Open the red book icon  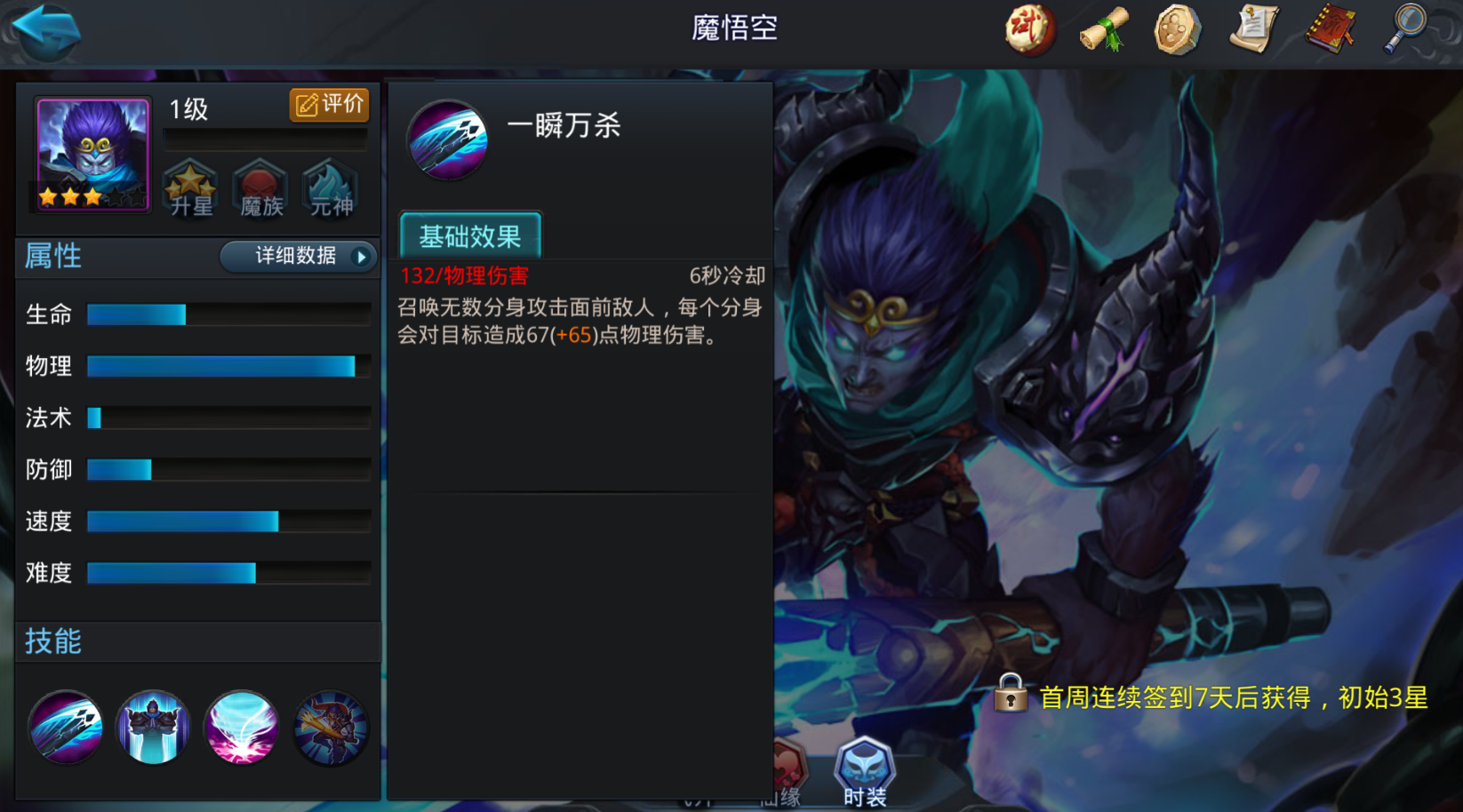pyautogui.click(x=1331, y=29)
